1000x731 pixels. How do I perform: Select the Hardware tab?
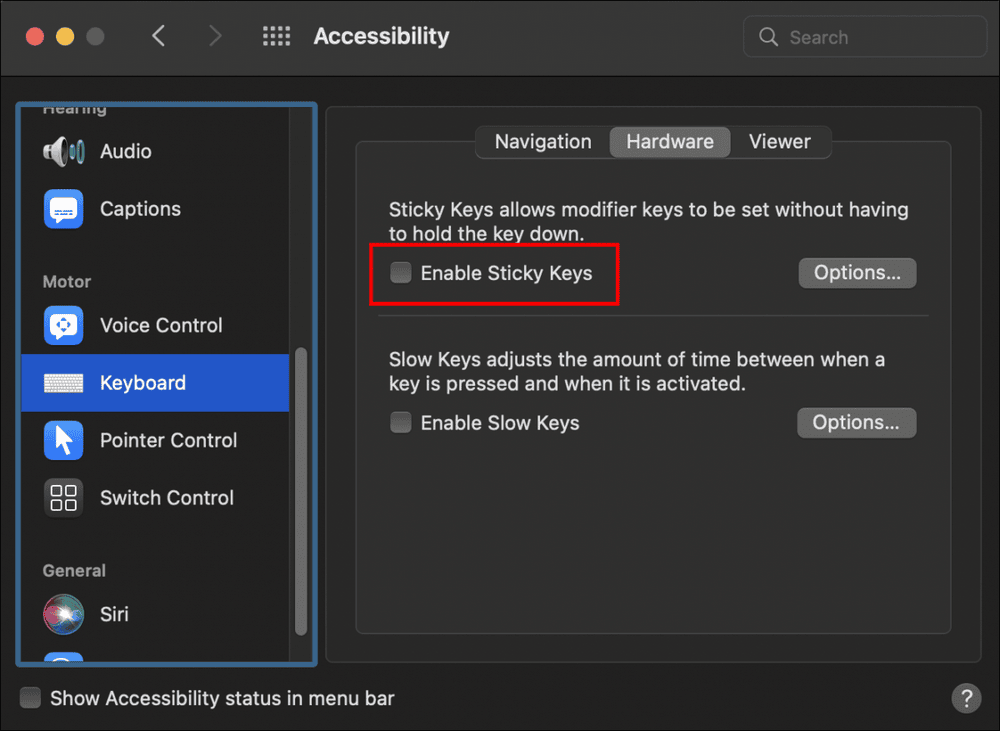(669, 142)
